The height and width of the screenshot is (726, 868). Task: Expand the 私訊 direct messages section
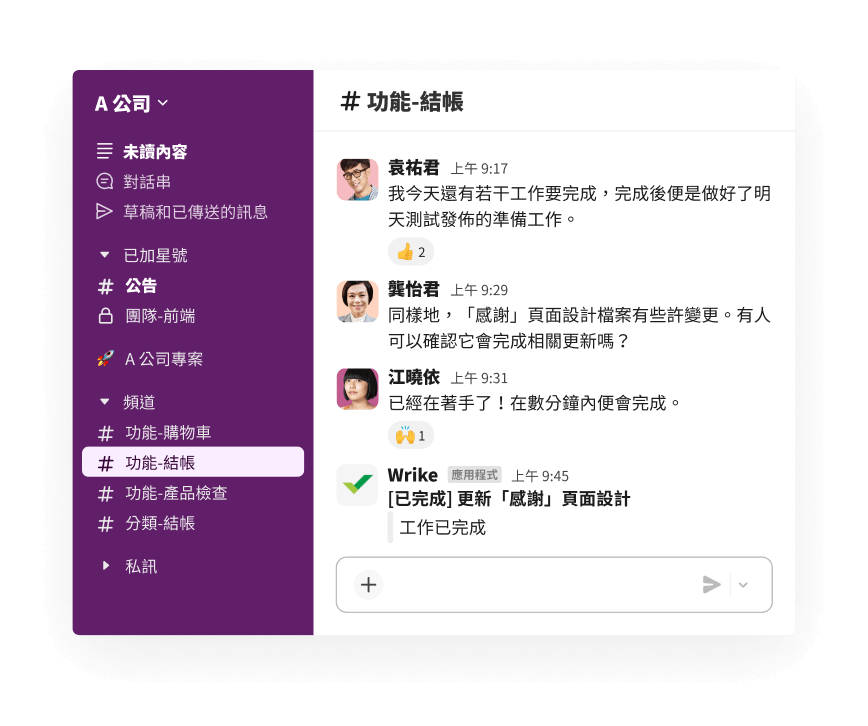click(106, 566)
